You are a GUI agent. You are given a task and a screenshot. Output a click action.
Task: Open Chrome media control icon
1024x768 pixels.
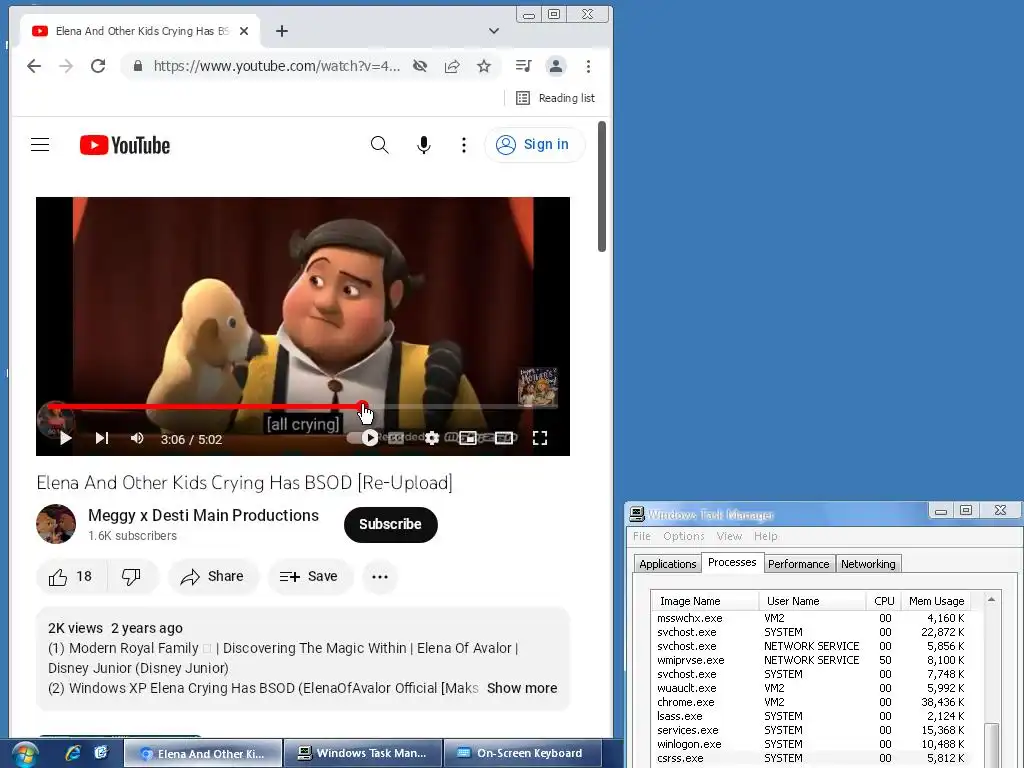click(523, 66)
